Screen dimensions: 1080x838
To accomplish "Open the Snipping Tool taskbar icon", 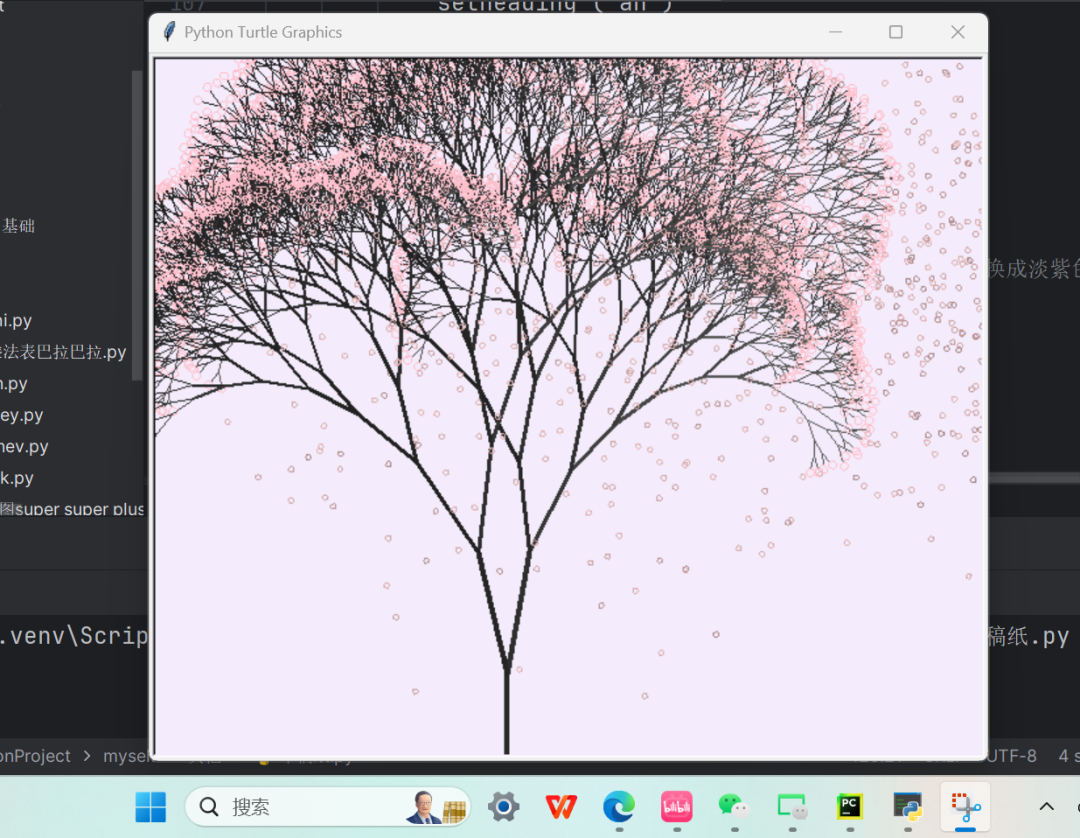I will pos(965,807).
